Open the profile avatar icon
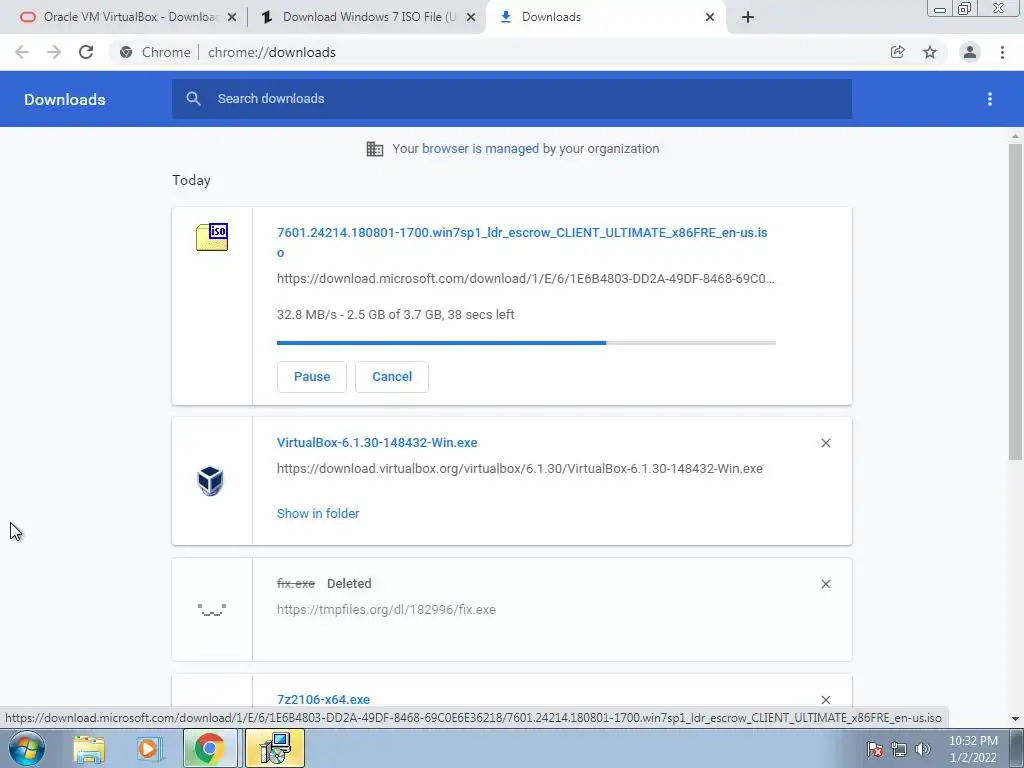The image size is (1024, 768). pos(970,52)
